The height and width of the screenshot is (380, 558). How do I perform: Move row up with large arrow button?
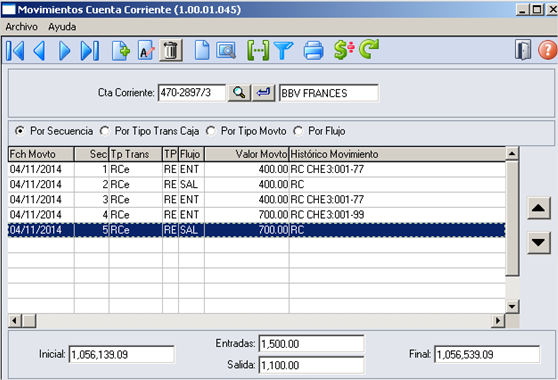pyautogui.click(x=538, y=208)
